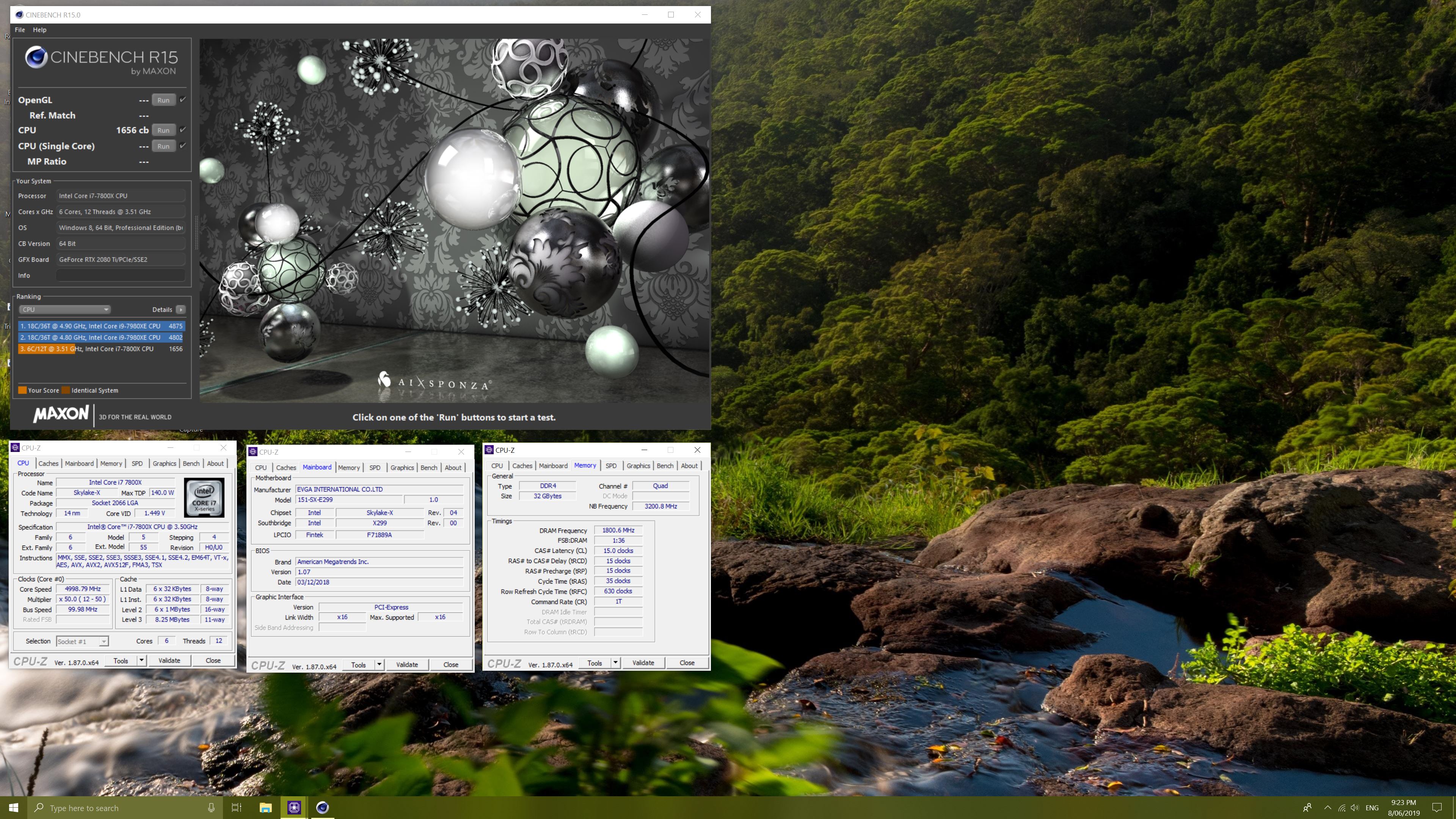
Task: Select Memory tab in the Mainboard CPU-Z window
Action: (x=349, y=468)
